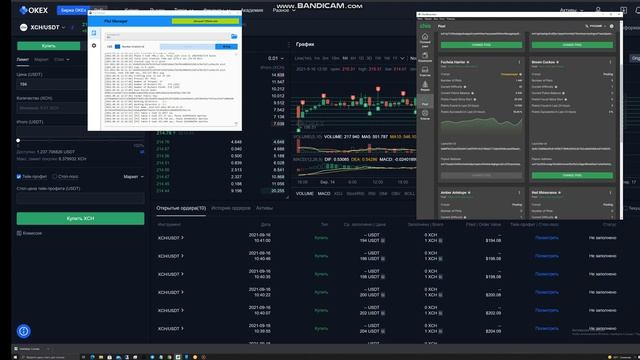
Task: Click the Биржа OKEx button
Action: point(73,10)
